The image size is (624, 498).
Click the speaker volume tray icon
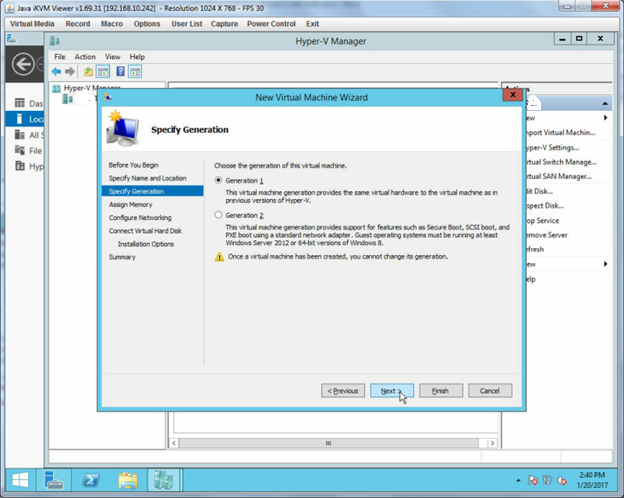[x=562, y=480]
